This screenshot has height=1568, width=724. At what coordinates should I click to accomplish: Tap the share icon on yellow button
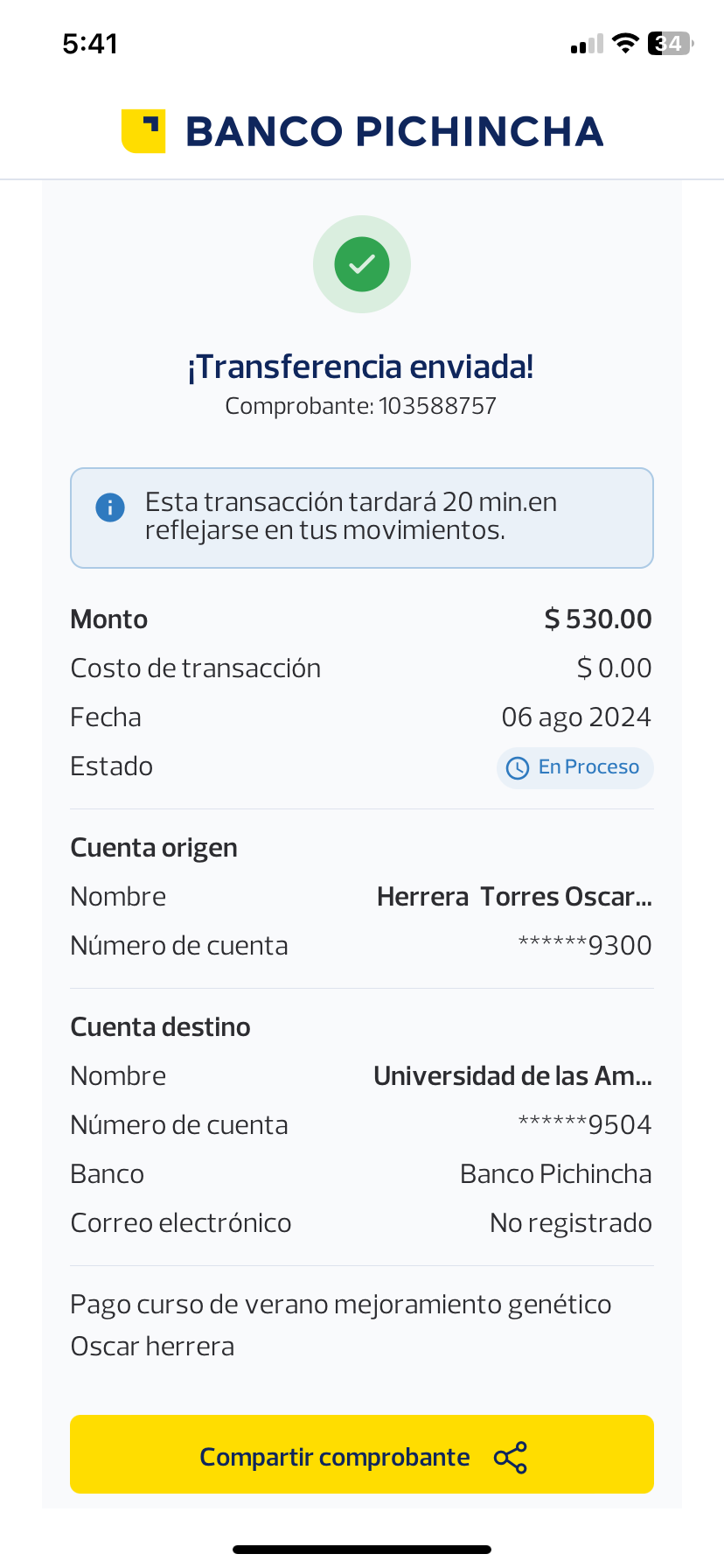click(511, 1458)
